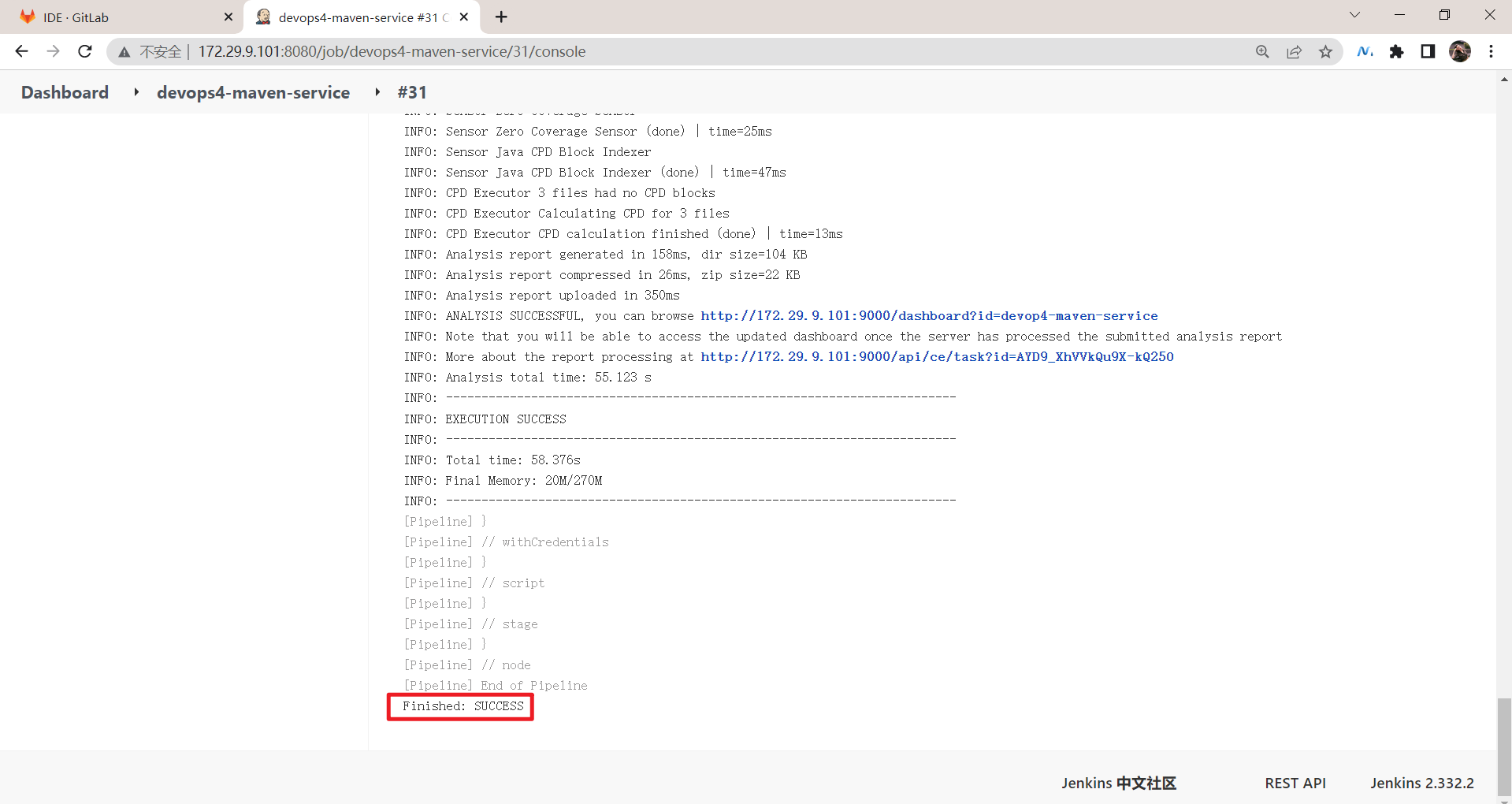Select the "Analysis report generated in 158ms" line

[606, 254]
